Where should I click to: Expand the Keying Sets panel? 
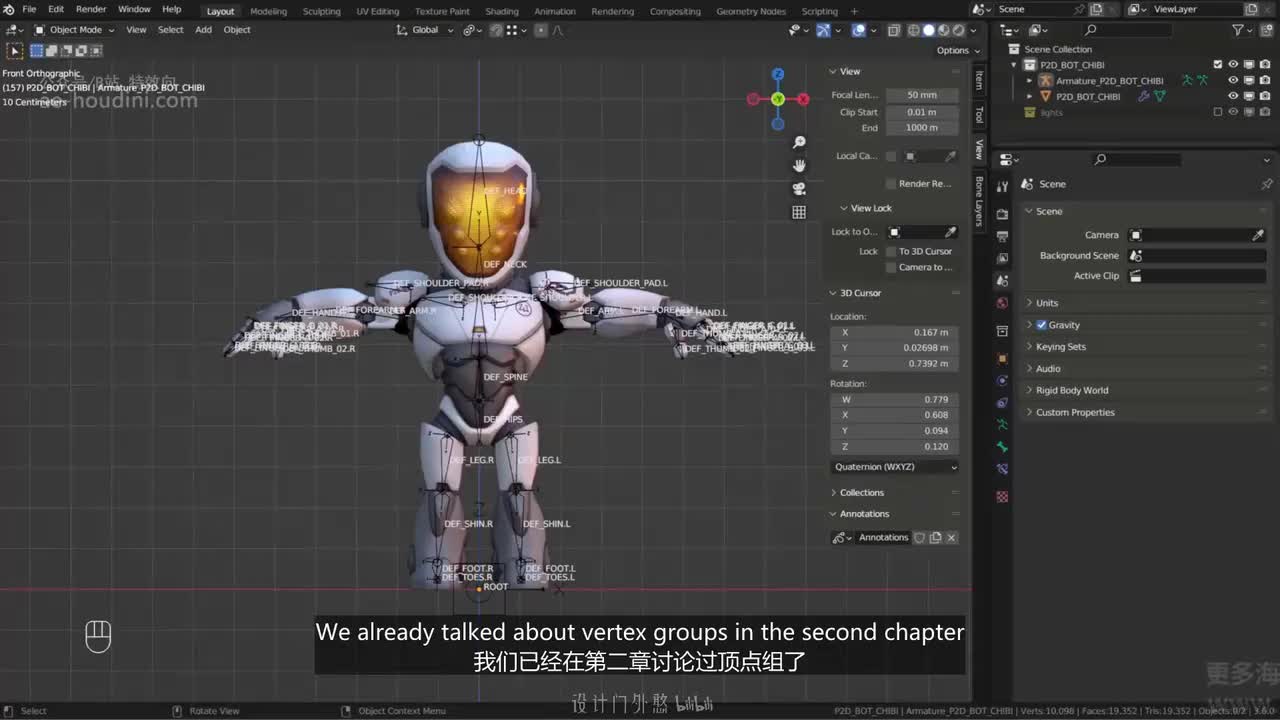1030,347
